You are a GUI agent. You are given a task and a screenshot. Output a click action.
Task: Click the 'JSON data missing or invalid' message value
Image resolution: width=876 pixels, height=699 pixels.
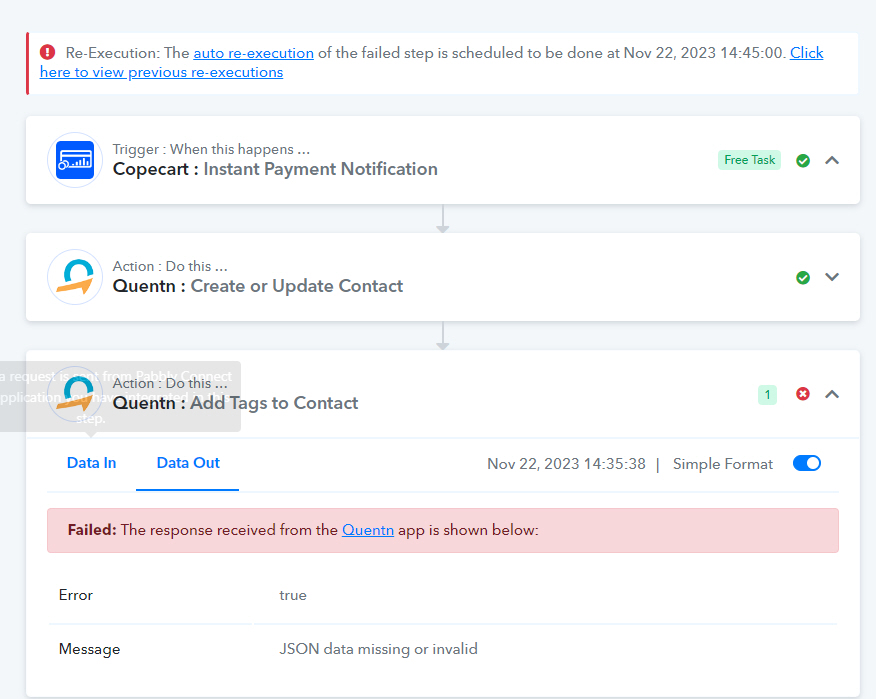[x=378, y=649]
